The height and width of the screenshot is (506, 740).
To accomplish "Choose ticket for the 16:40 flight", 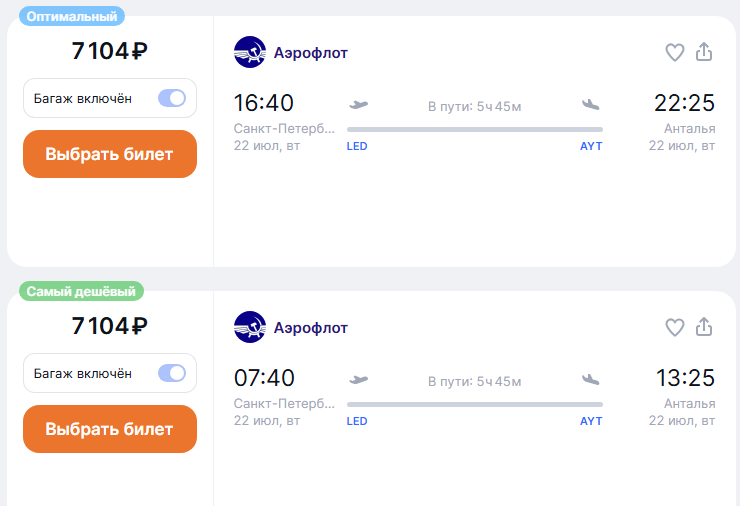I will [110, 154].
